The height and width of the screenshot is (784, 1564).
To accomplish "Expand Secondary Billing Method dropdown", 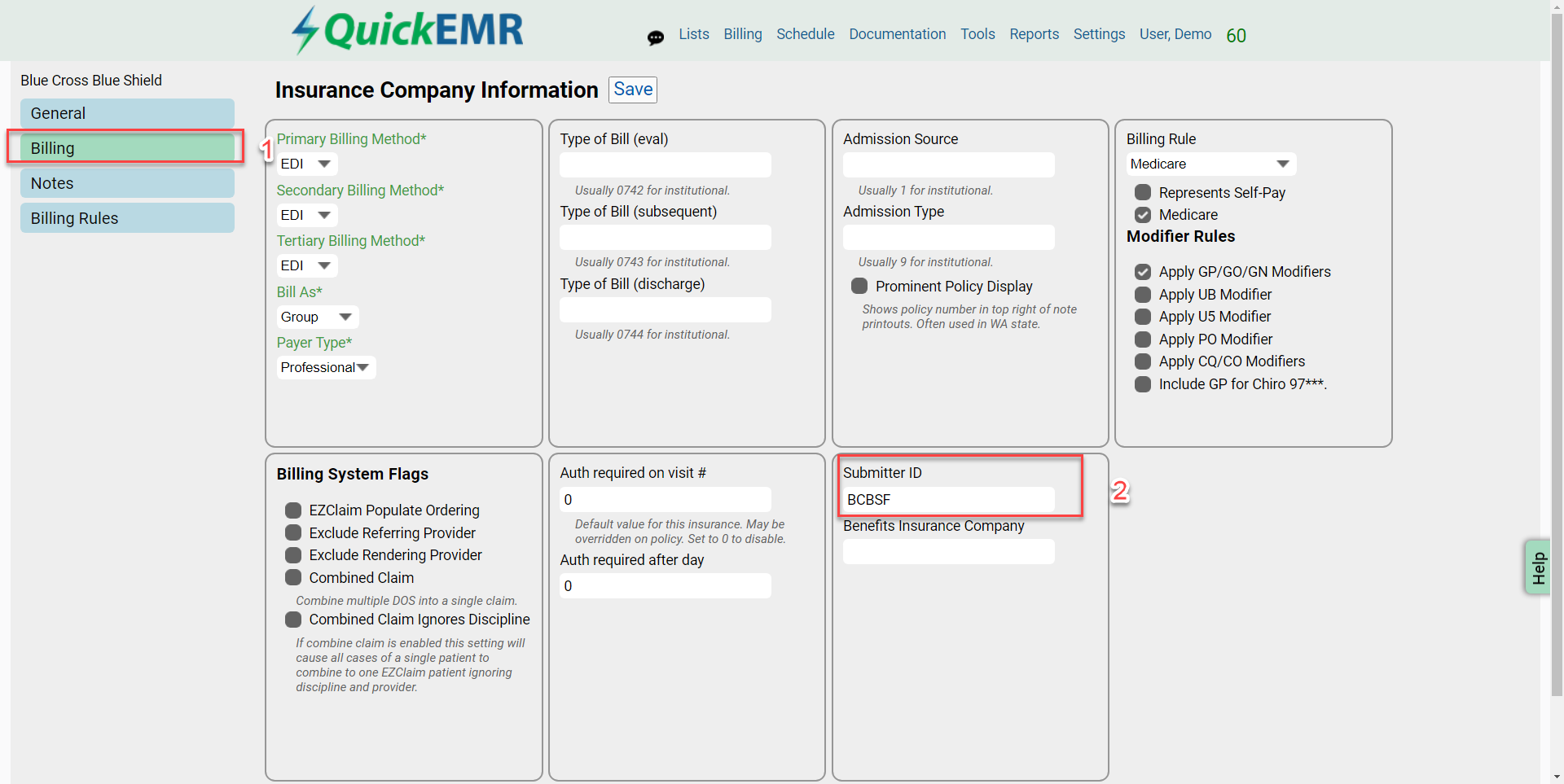I will coord(307,215).
